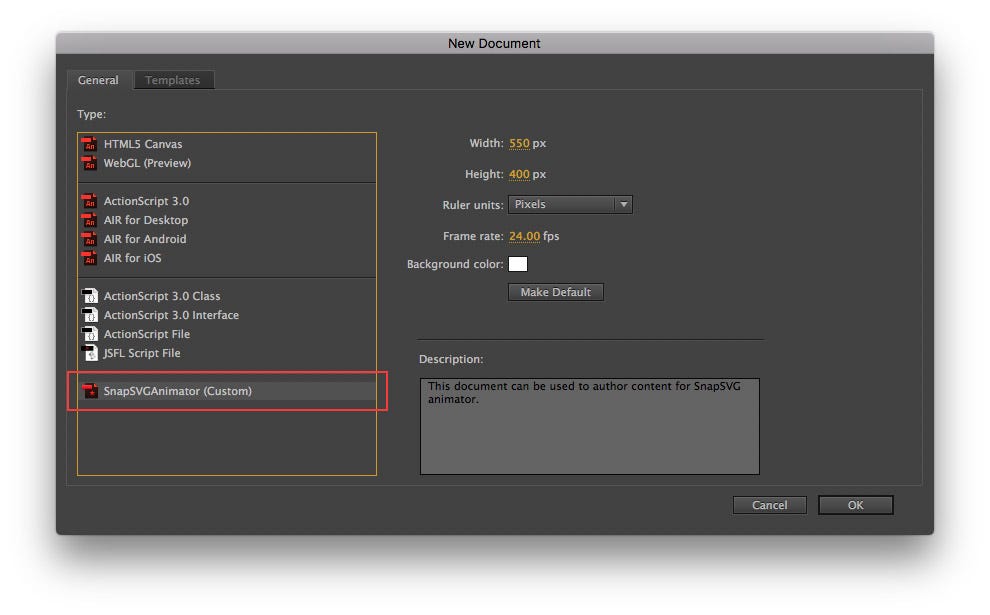The image size is (990, 615).
Task: Click the ActionScript 3.0 document icon
Action: click(x=90, y=201)
